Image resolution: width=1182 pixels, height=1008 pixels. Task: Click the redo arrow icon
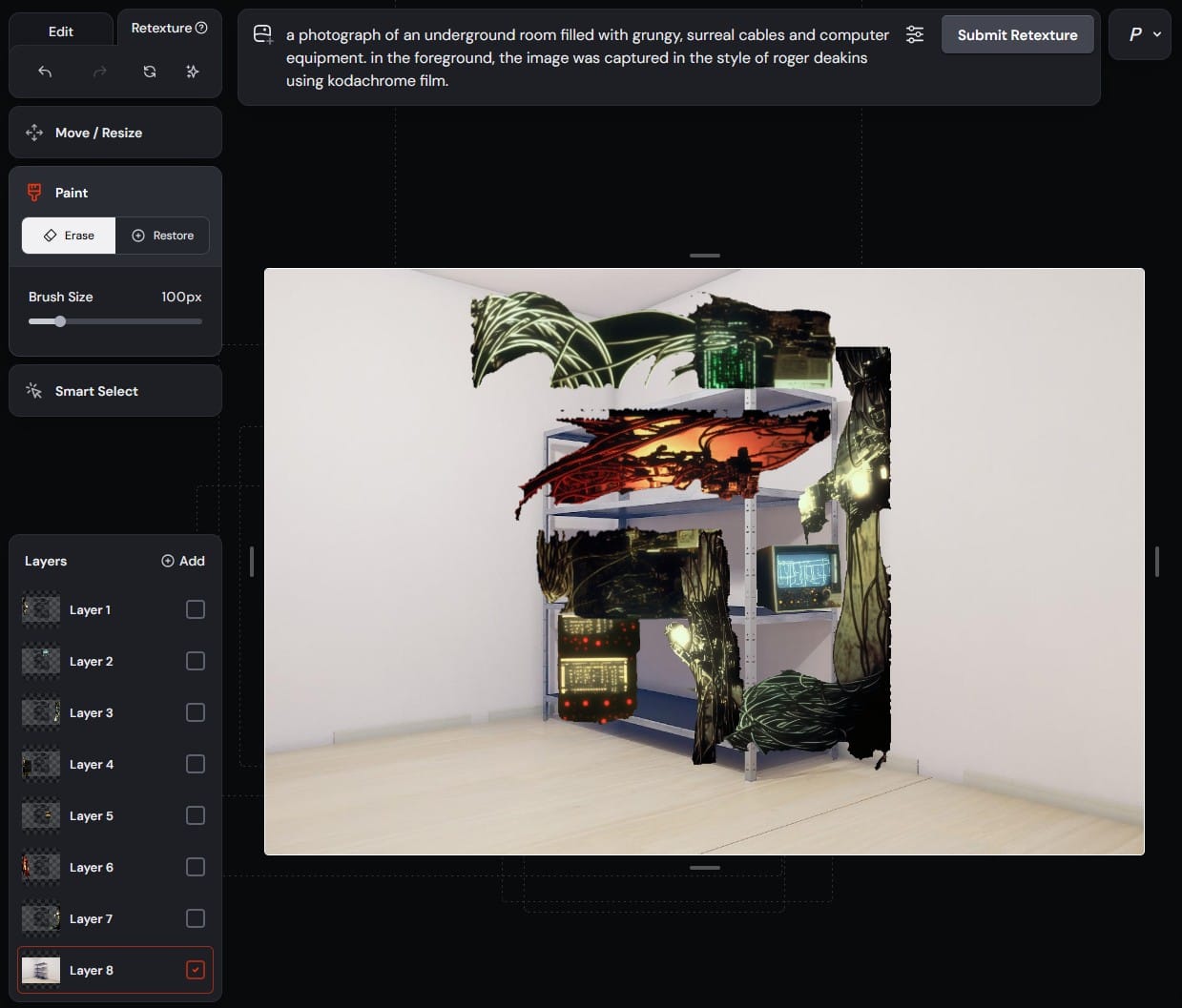(99, 72)
